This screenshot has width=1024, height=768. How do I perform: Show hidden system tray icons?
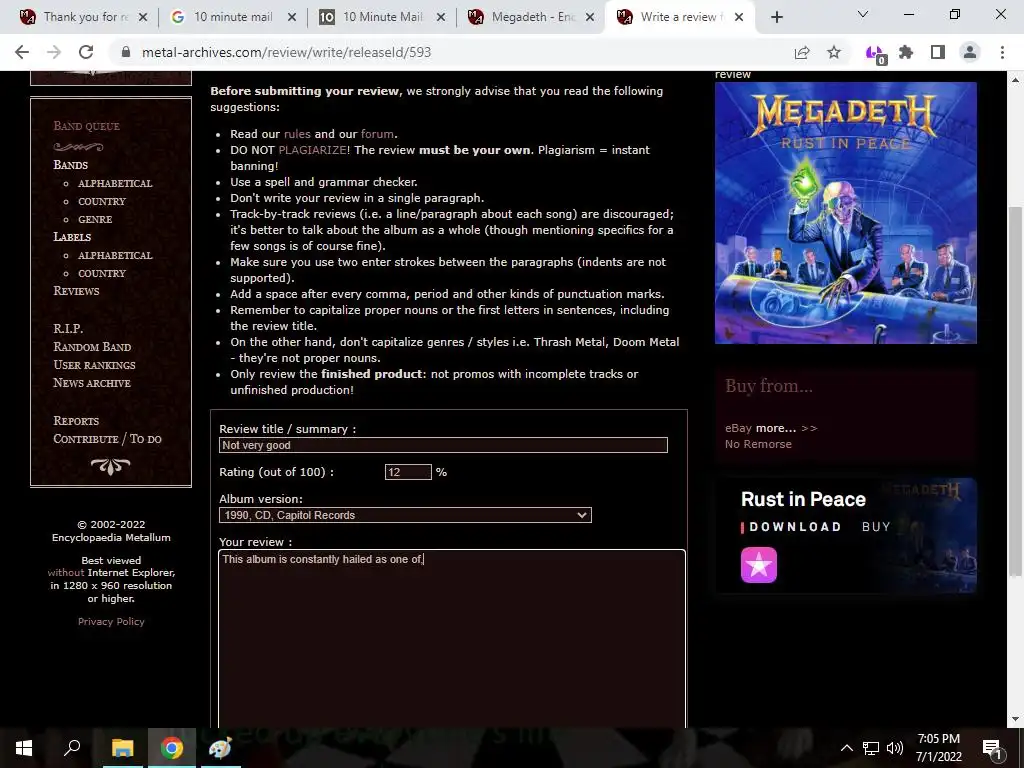pos(846,748)
